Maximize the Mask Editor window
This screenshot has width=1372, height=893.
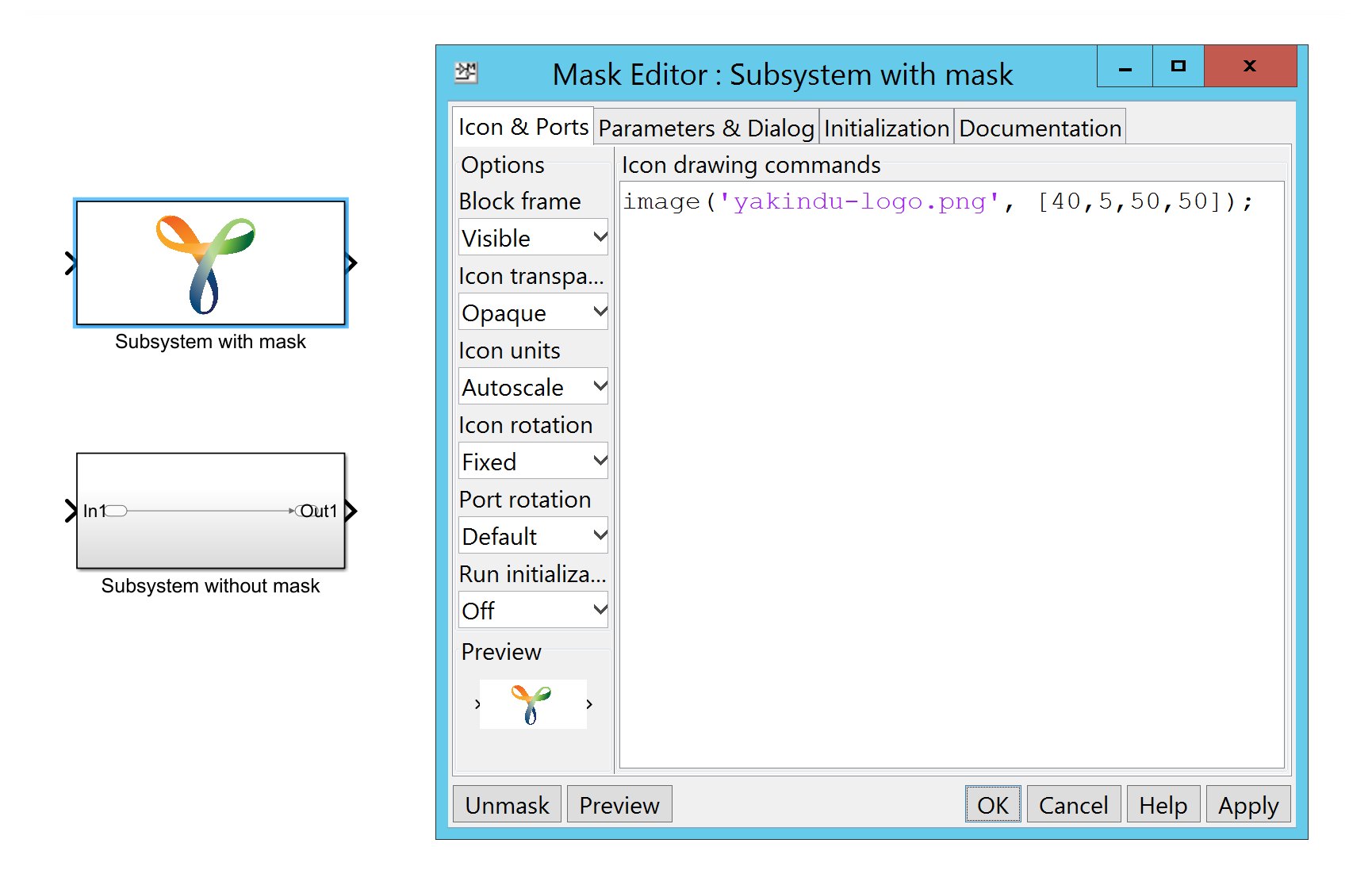tap(1178, 66)
